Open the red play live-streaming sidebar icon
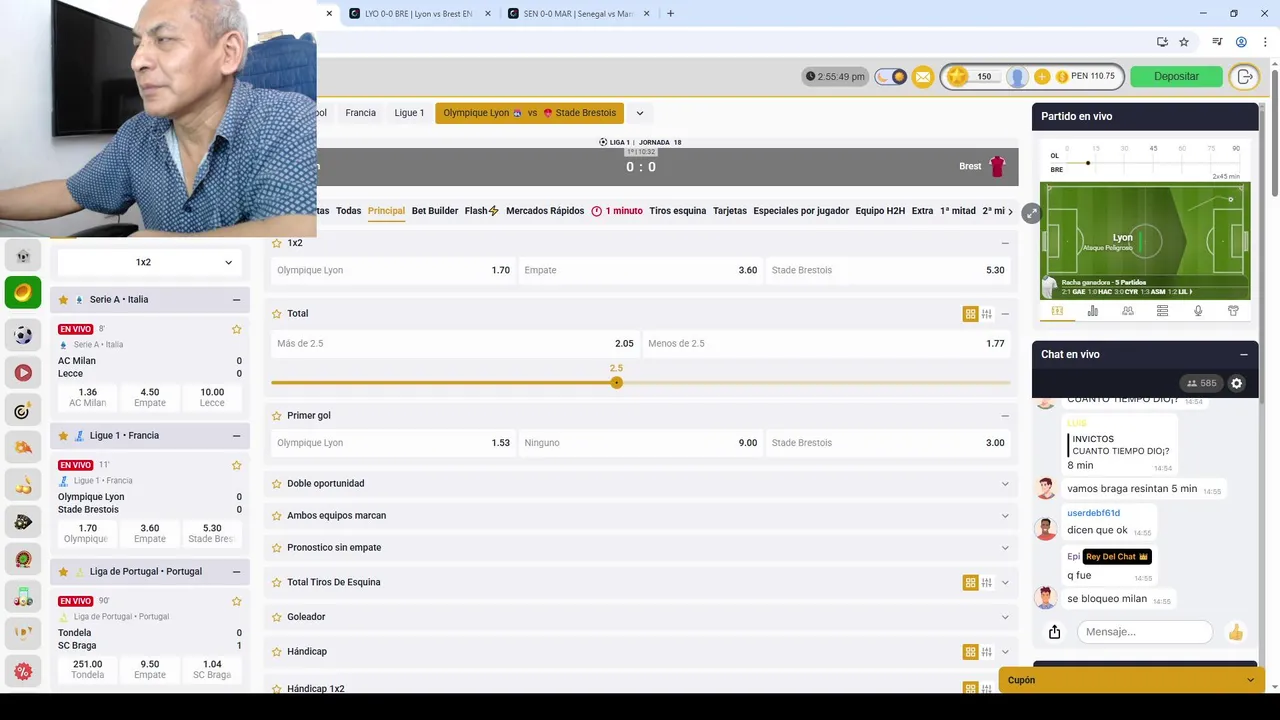 click(x=23, y=373)
